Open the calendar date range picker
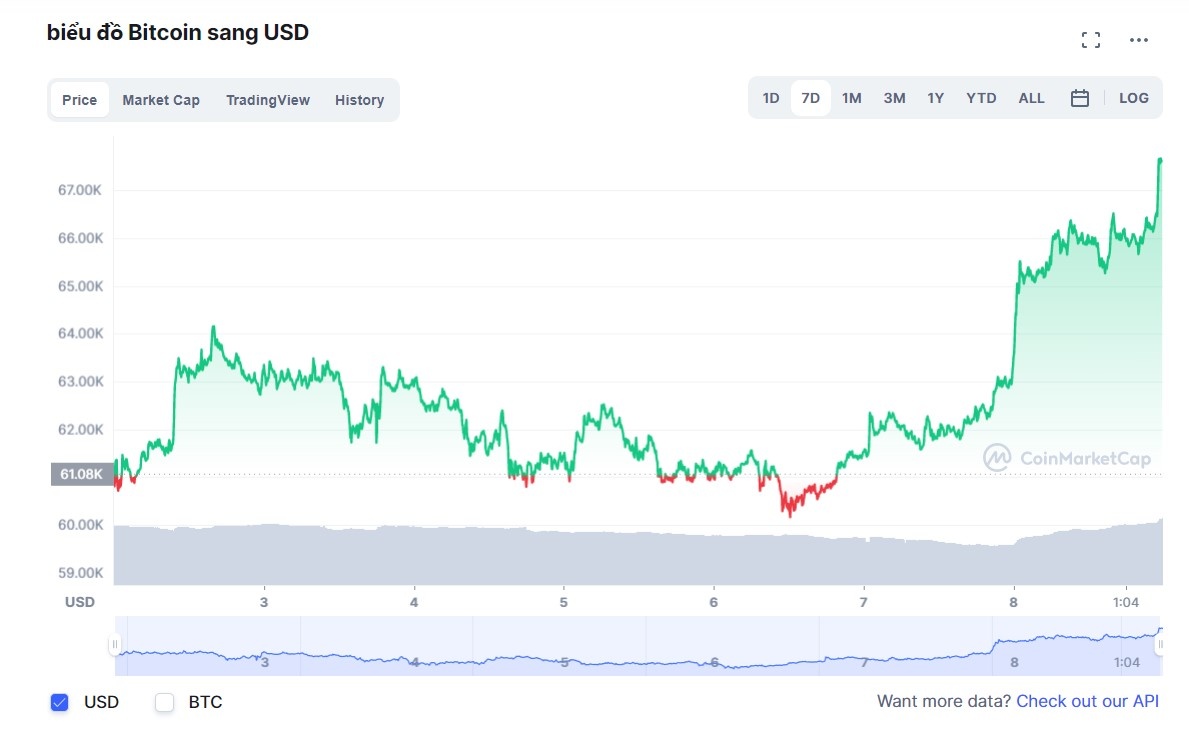The height and width of the screenshot is (745, 1189). point(1080,97)
